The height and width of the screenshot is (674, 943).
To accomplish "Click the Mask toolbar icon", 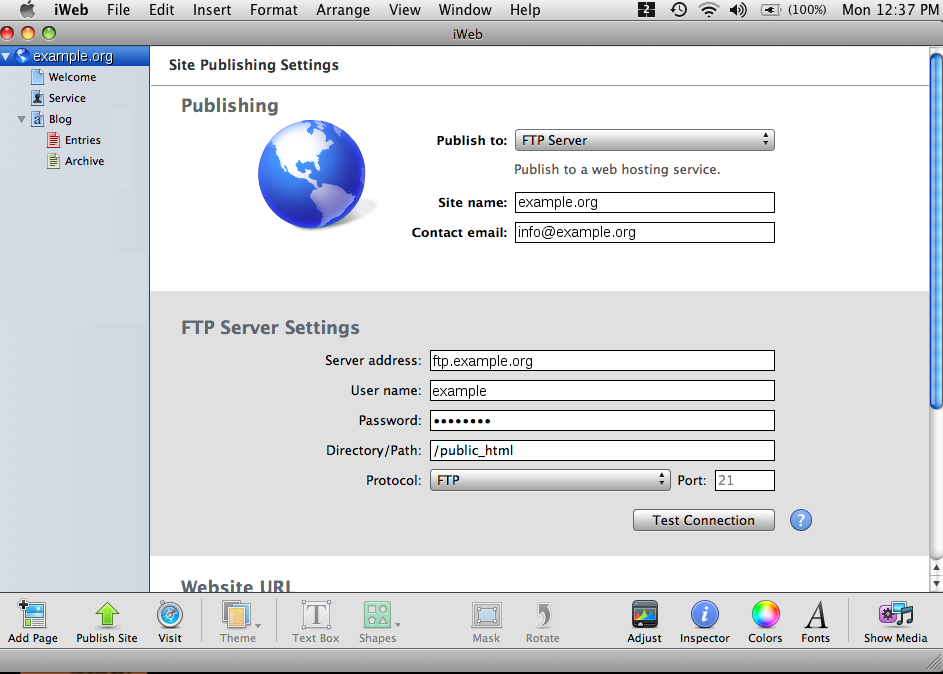I will click(x=486, y=614).
